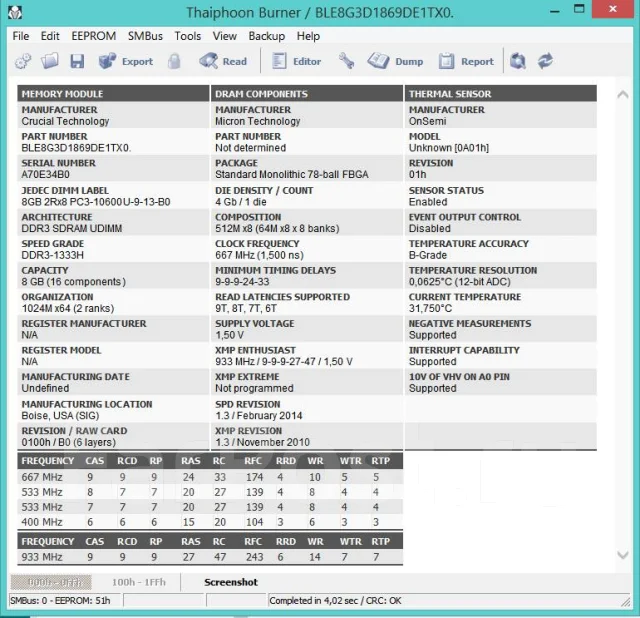Click the padlock write-protection icon
Viewport: 640px width, 618px height.
174,62
